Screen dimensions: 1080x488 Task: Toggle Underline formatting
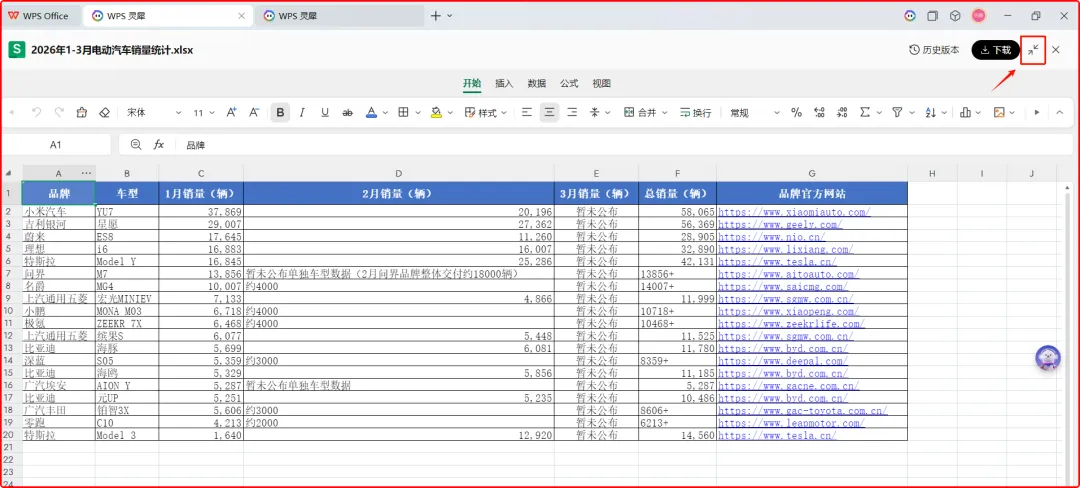pos(324,112)
